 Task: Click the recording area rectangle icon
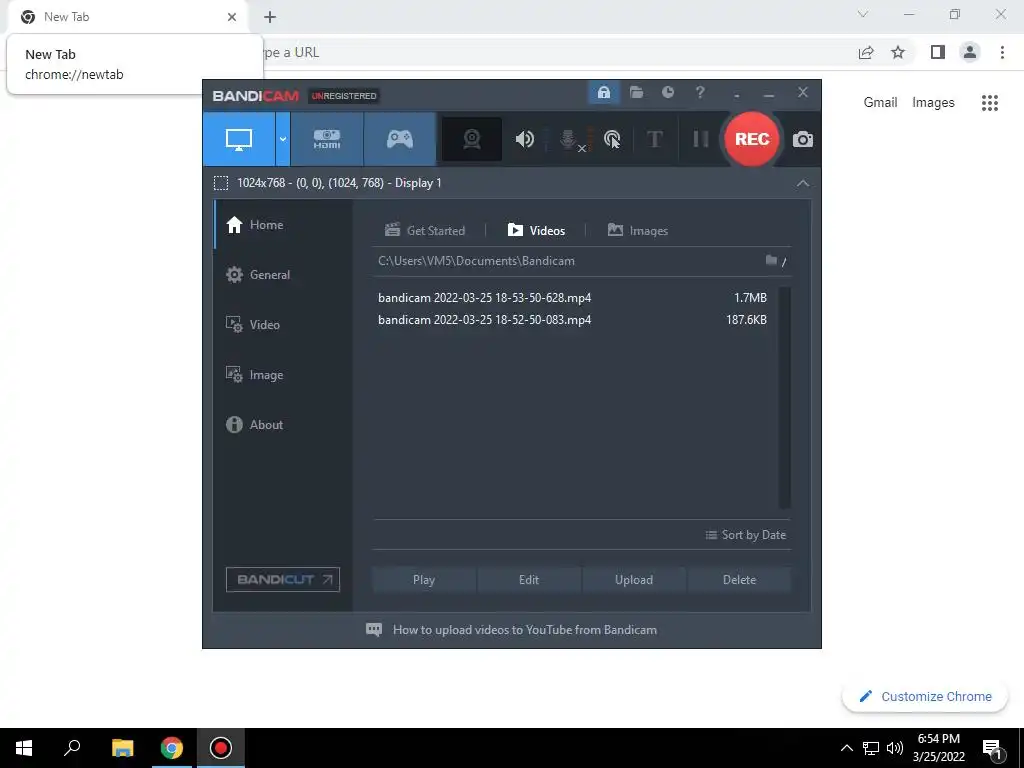221,183
